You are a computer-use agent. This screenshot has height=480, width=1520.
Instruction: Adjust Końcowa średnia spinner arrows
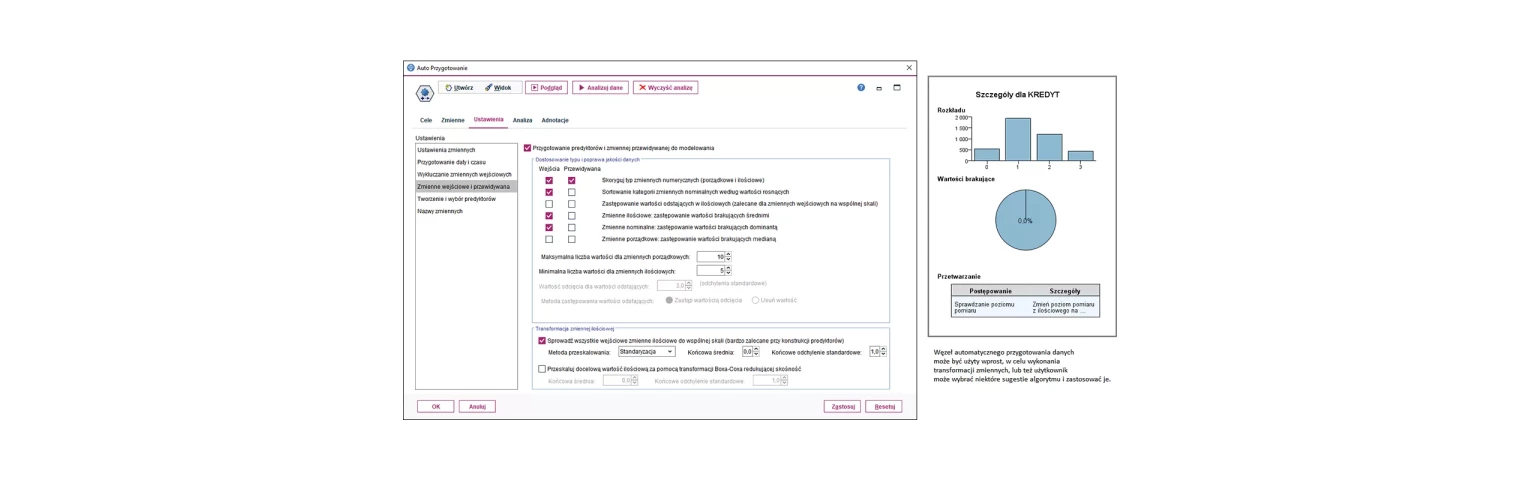[755, 352]
